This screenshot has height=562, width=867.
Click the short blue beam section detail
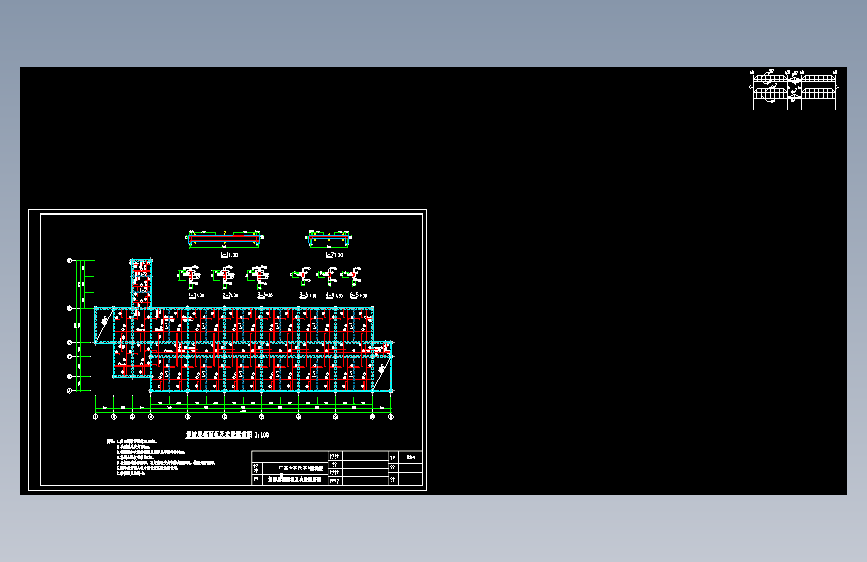329,239
